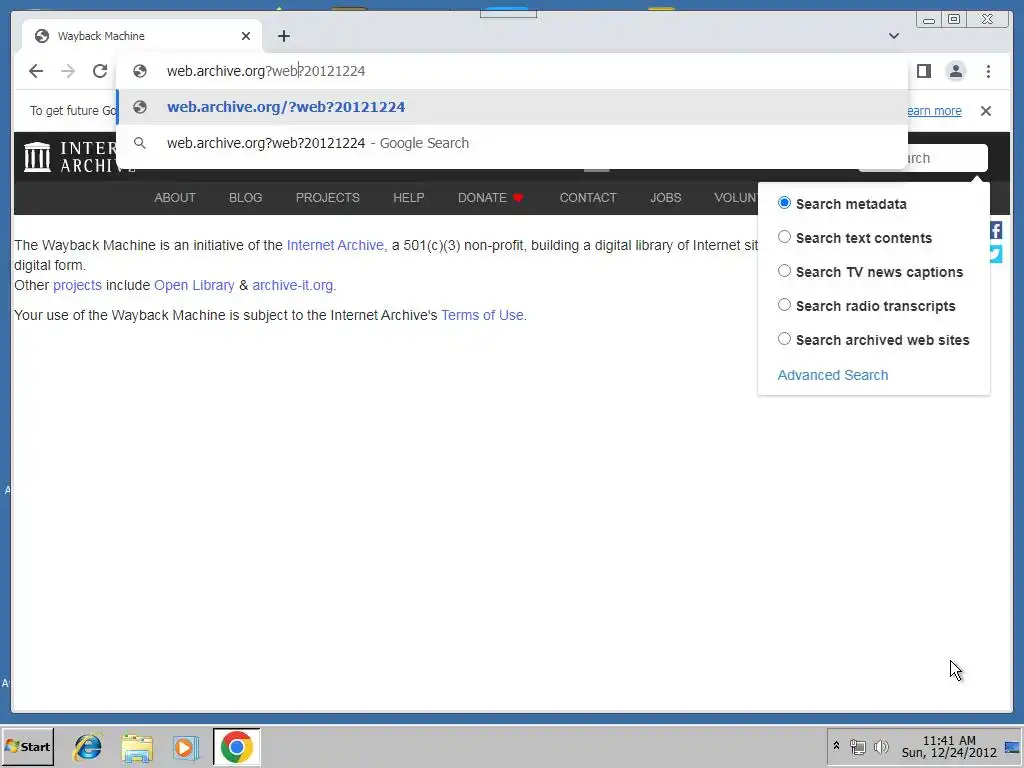Image resolution: width=1024 pixels, height=768 pixels.
Task: Open the 'projects' link
Action: tap(77, 285)
